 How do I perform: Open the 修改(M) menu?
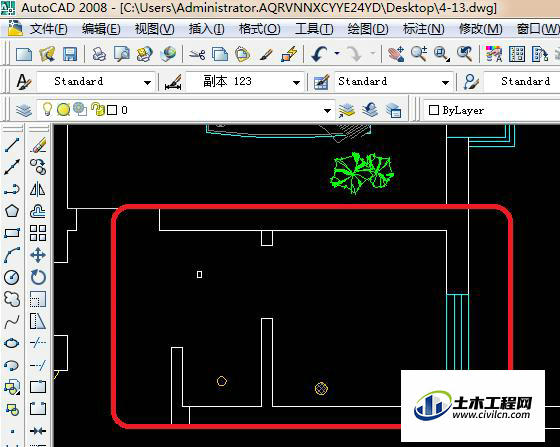(x=481, y=29)
